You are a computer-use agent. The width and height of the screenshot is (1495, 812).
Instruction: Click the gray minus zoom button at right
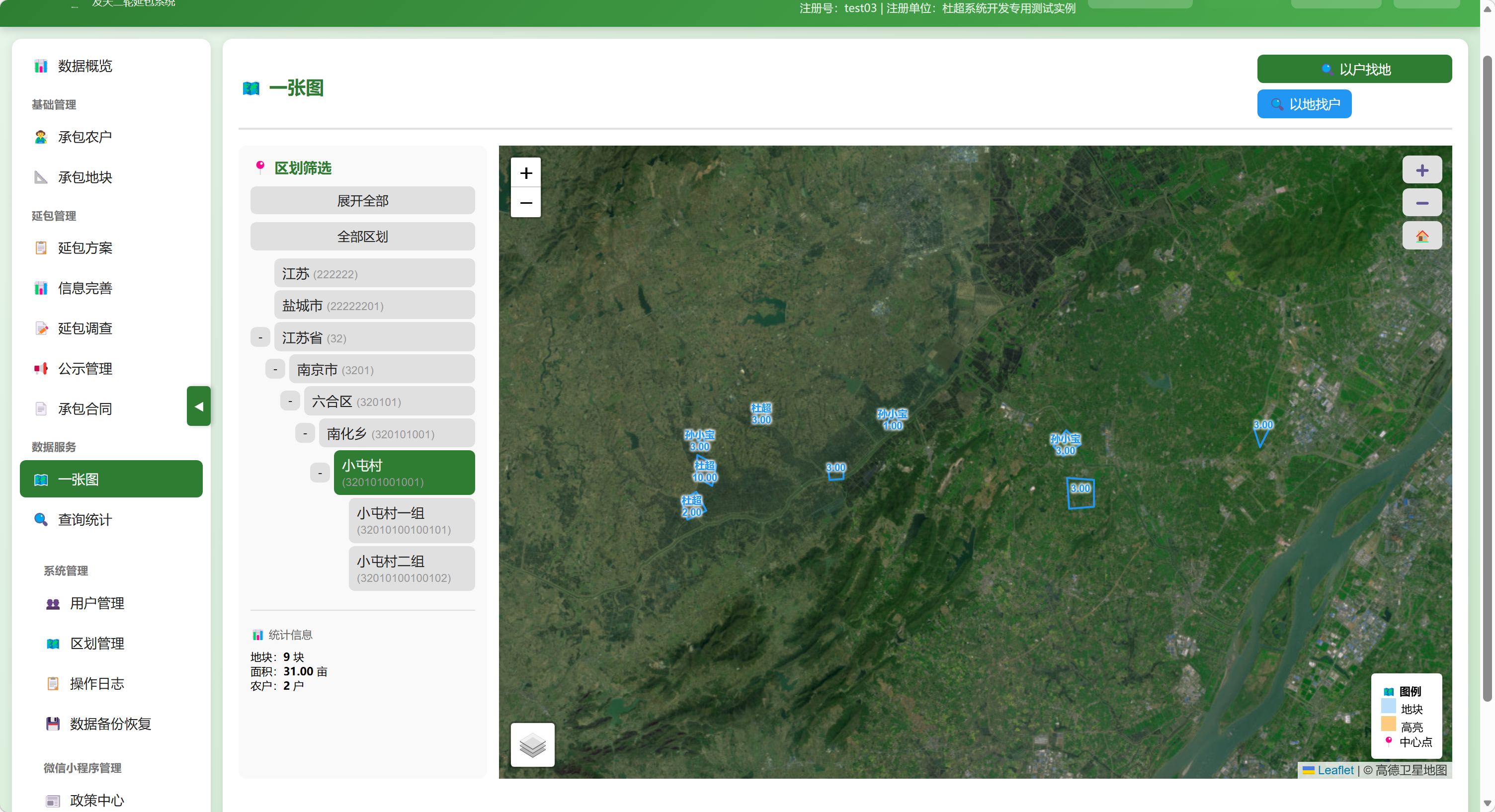tap(1421, 203)
